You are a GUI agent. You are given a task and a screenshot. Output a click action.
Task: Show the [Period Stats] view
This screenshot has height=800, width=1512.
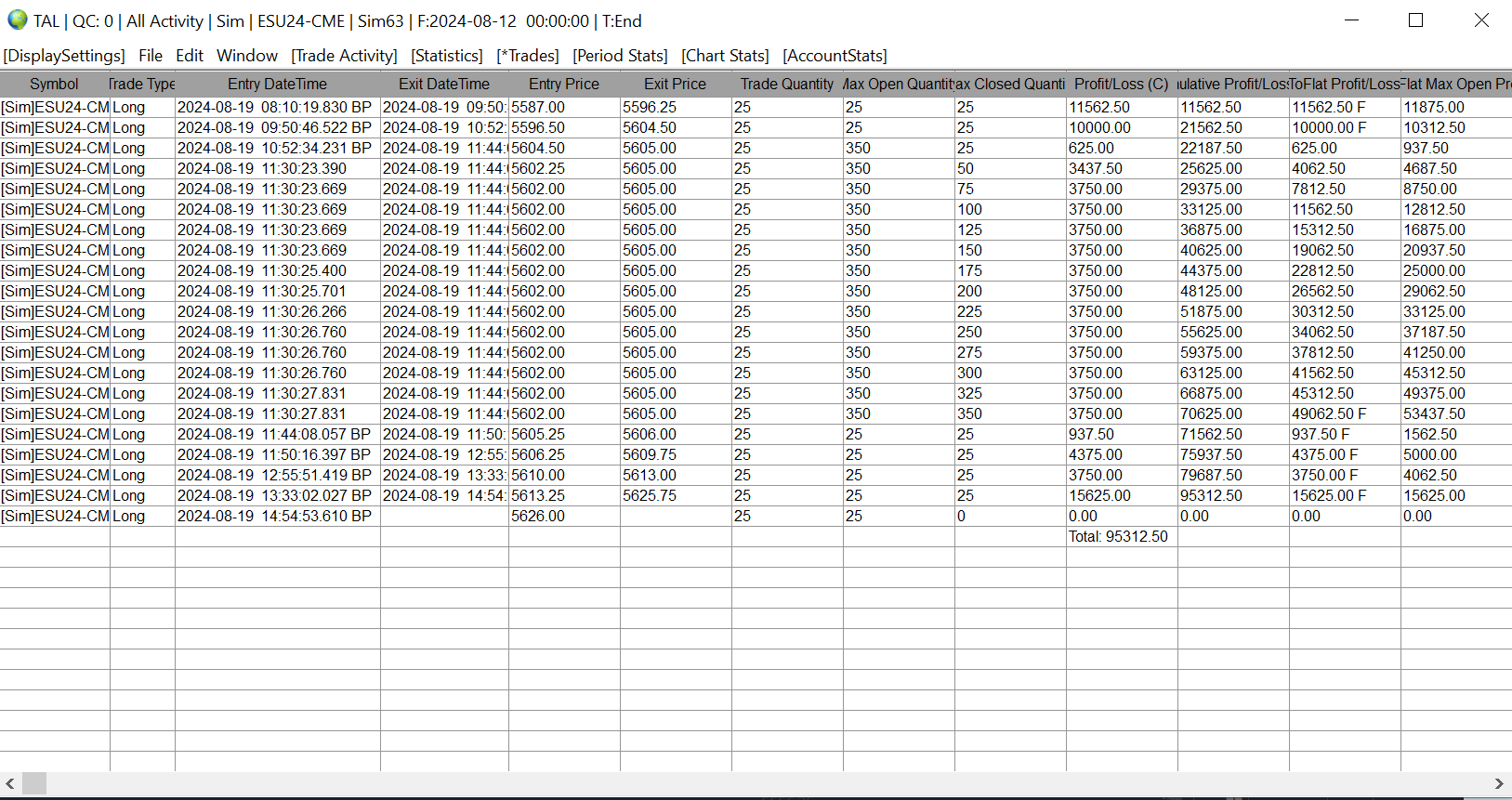(620, 56)
